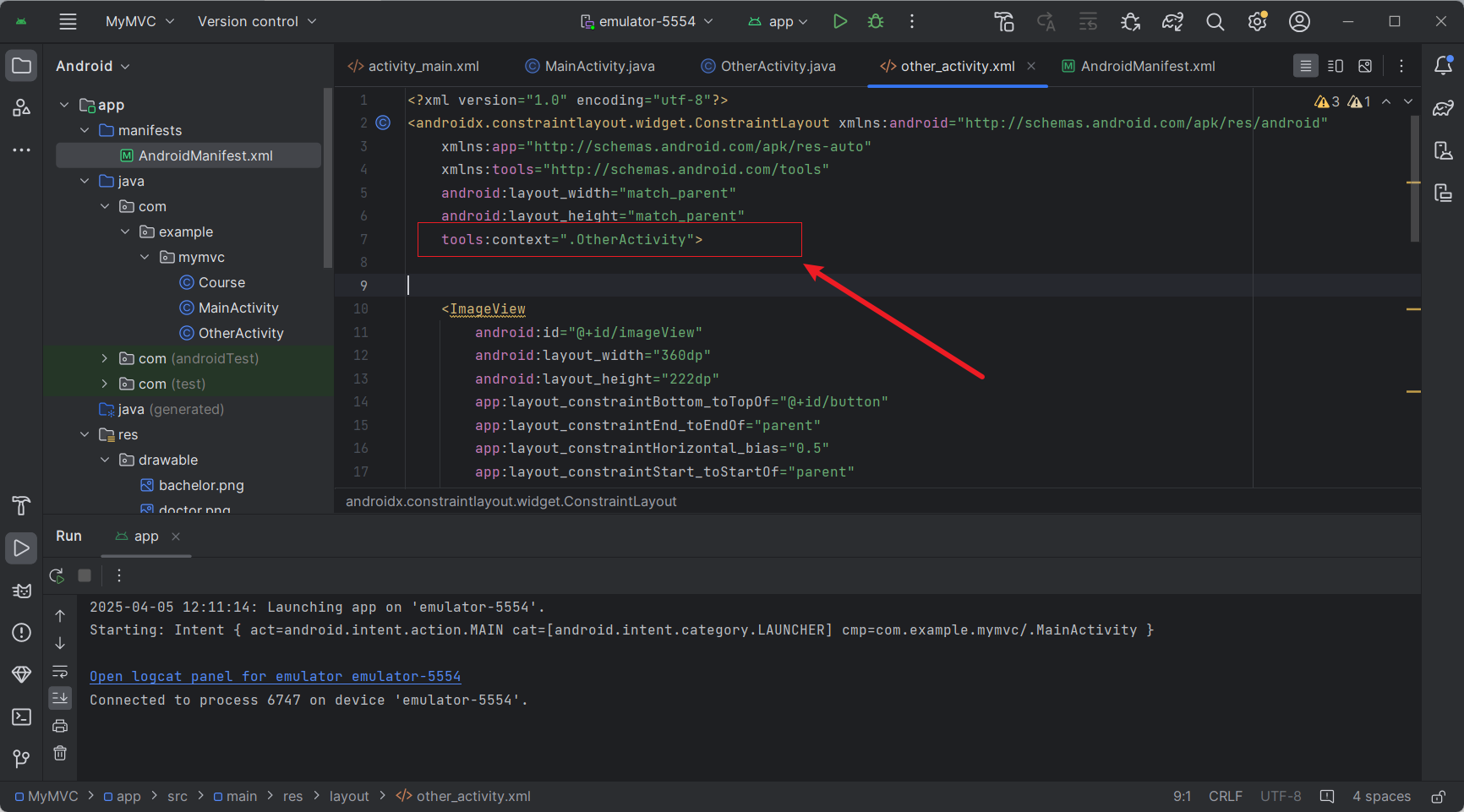Click CRLF line separator in status bar
Image resolution: width=1464 pixels, height=812 pixels.
click(1226, 797)
